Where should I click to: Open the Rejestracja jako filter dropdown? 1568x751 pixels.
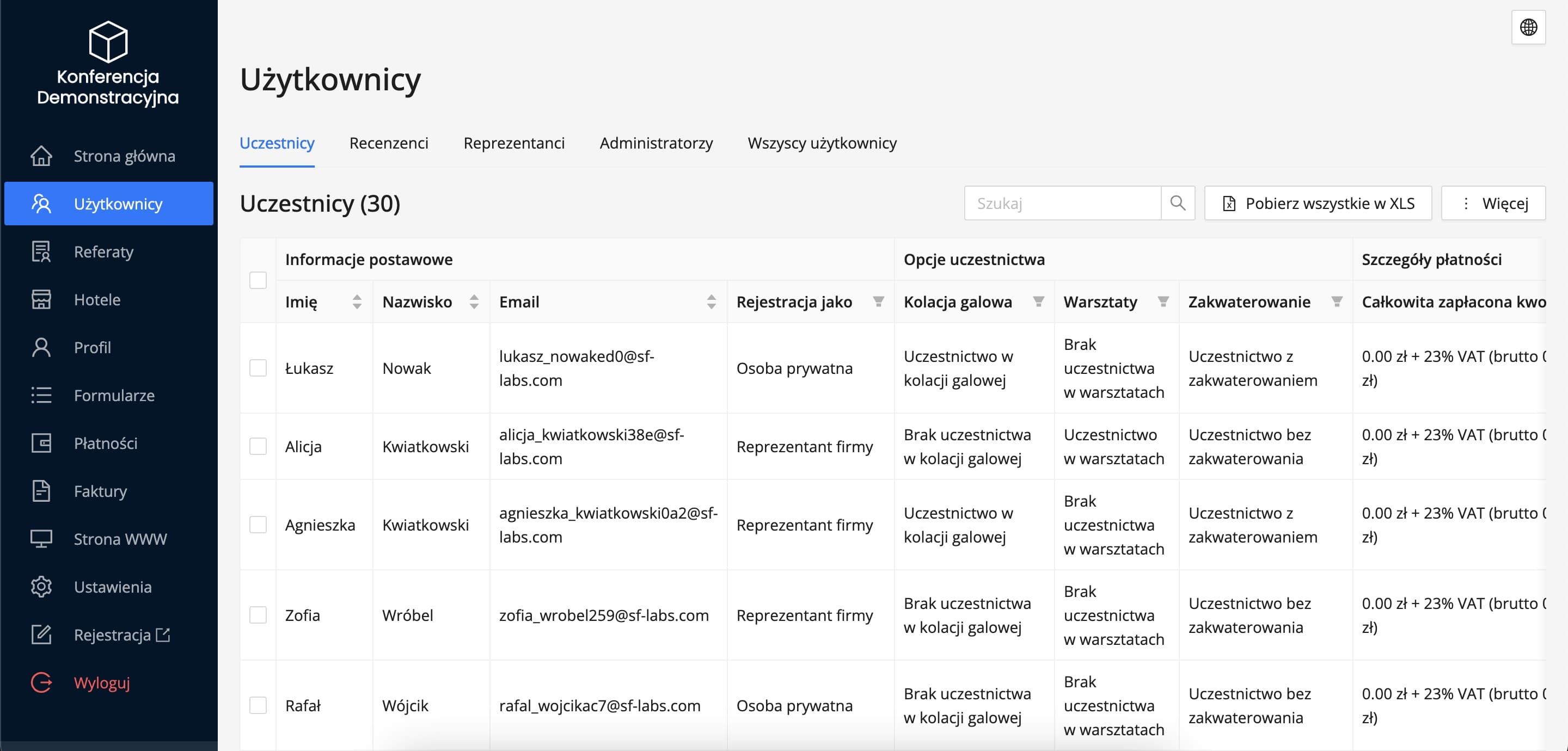[878, 301]
